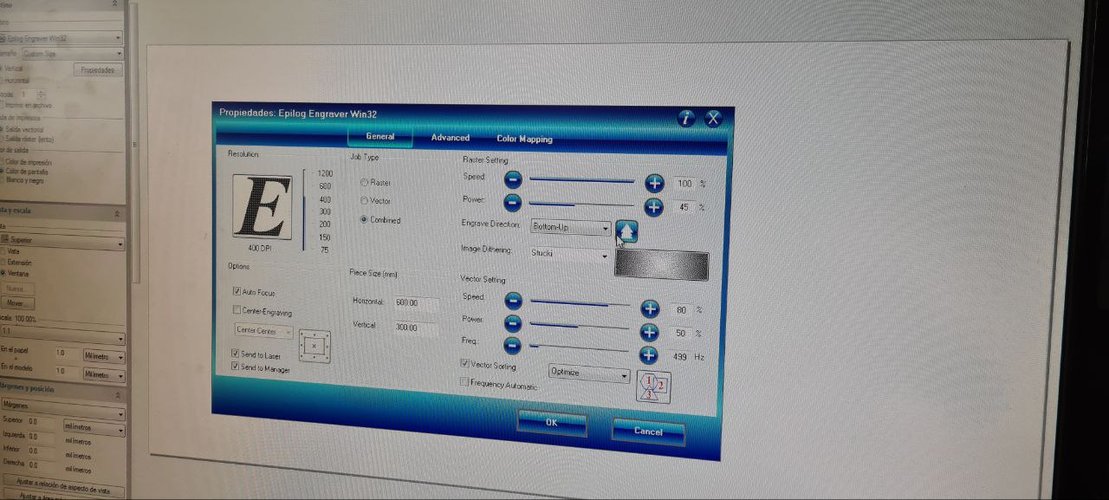Open the Márgenes dropdown in side panel
This screenshot has width=1109, height=500.
click(x=62, y=407)
